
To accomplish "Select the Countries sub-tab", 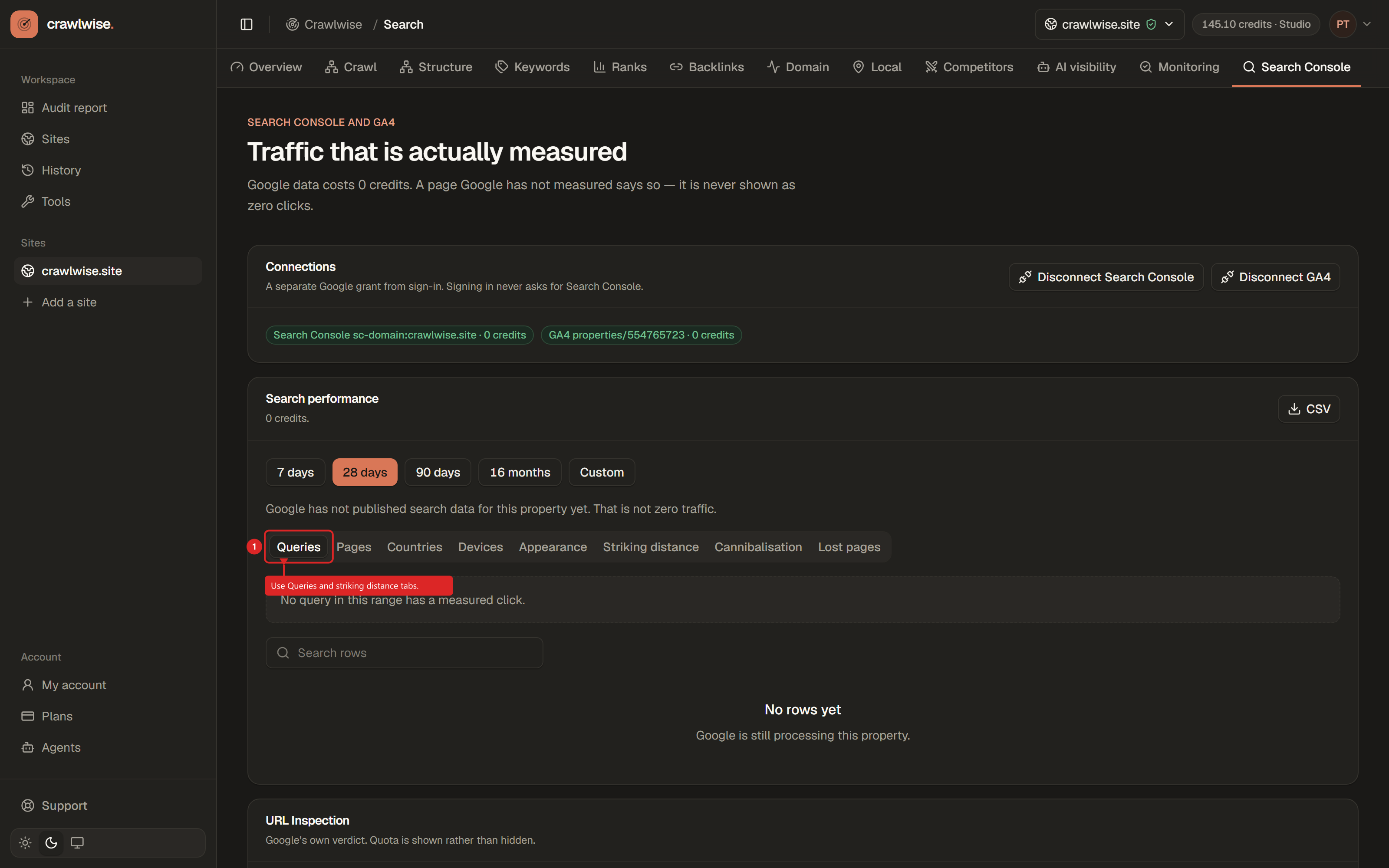I will (x=415, y=547).
